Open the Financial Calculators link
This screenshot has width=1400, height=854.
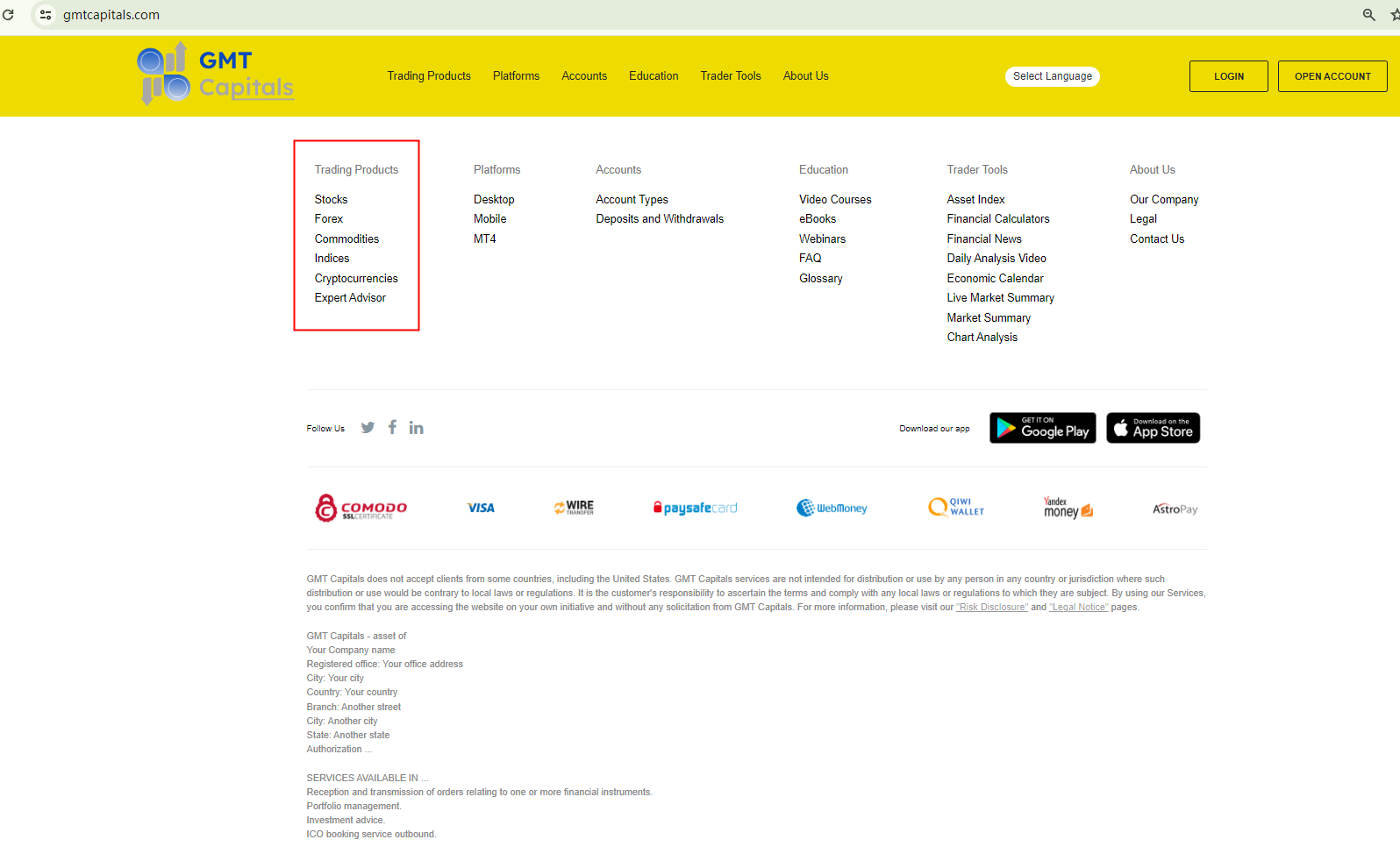point(998,219)
